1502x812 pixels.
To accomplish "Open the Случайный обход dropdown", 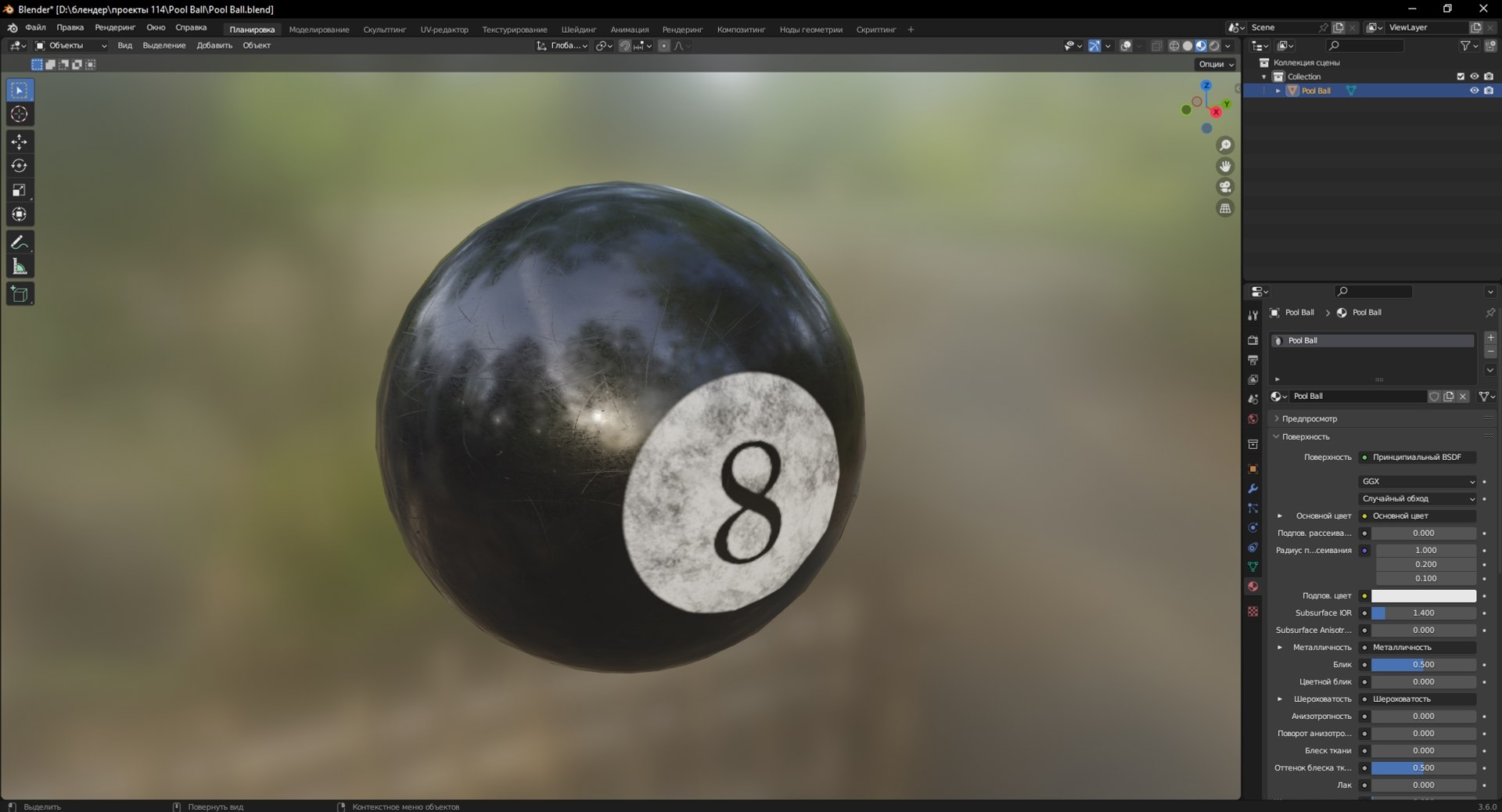I will pyautogui.click(x=1418, y=499).
